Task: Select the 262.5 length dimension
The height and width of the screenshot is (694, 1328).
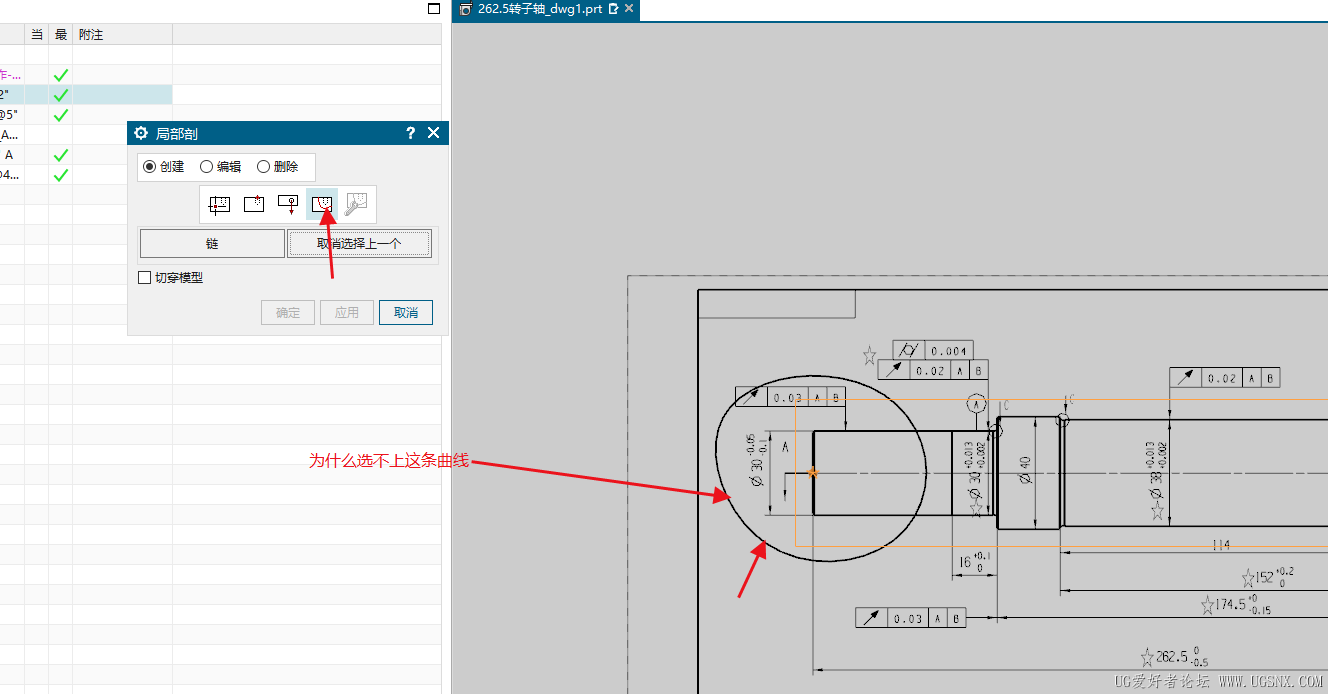Action: tap(1182, 657)
